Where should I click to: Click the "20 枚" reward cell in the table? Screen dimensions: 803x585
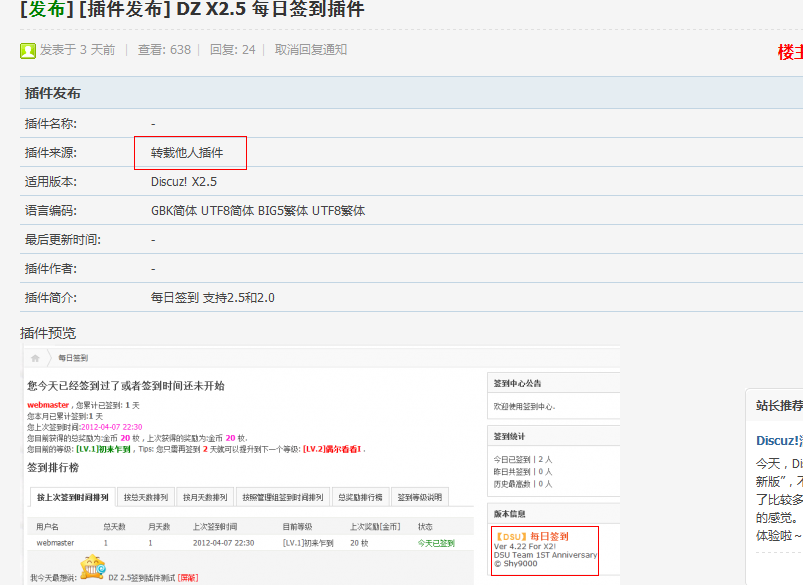coord(359,543)
